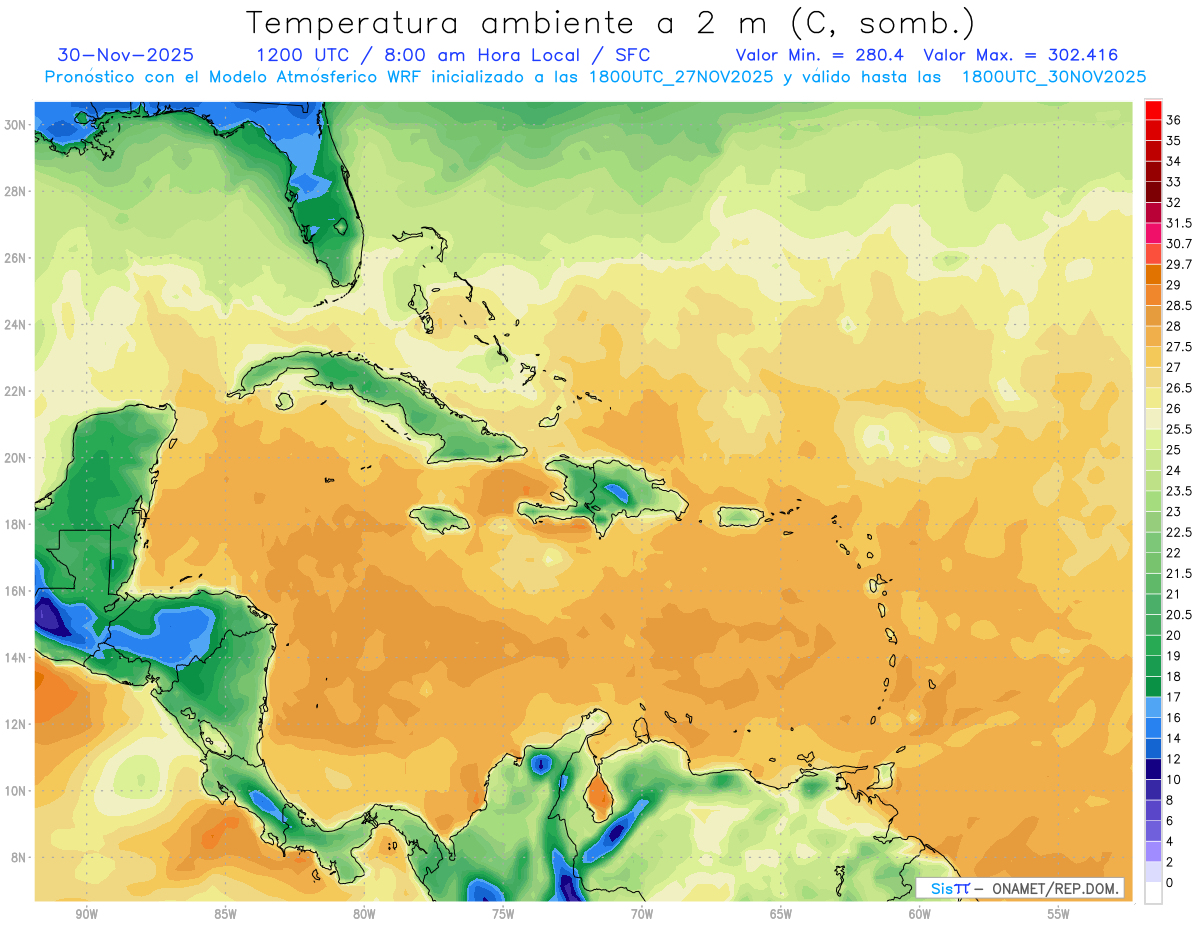Viewport: 1200px width, 927px height.
Task: Click the colorbar value '27.5'
Action: coord(1179,347)
